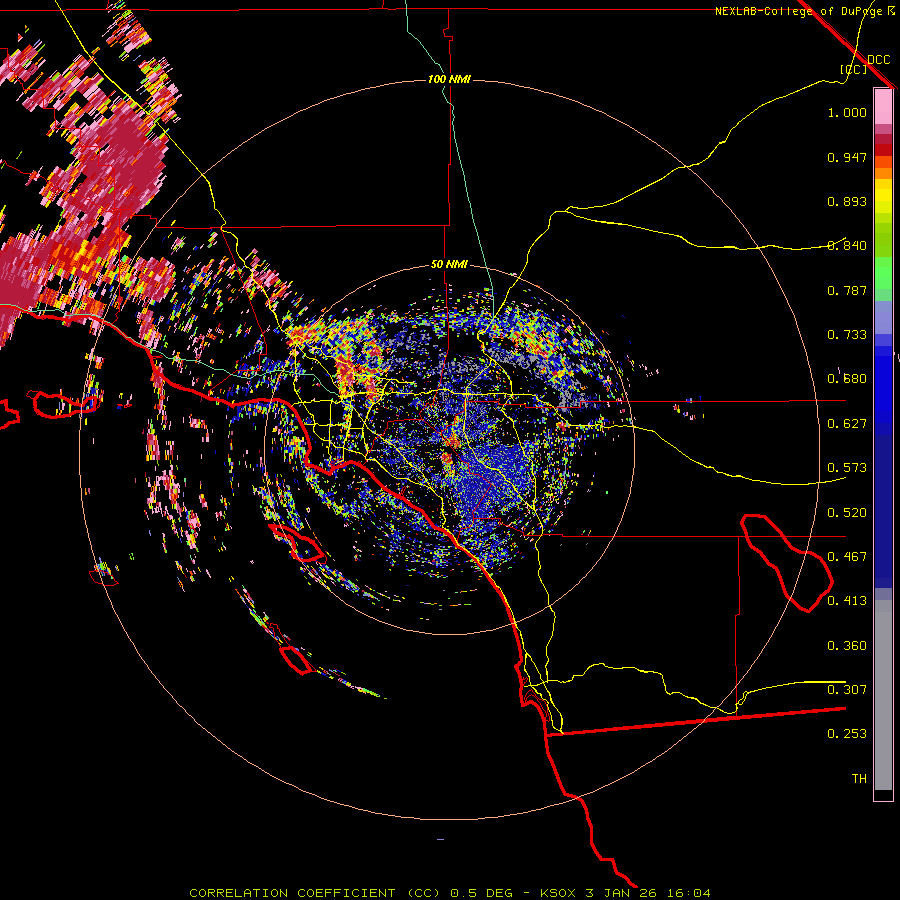Viewport: 900px width, 900px height.
Task: Click the 0.627 scale value
Action: click(847, 424)
